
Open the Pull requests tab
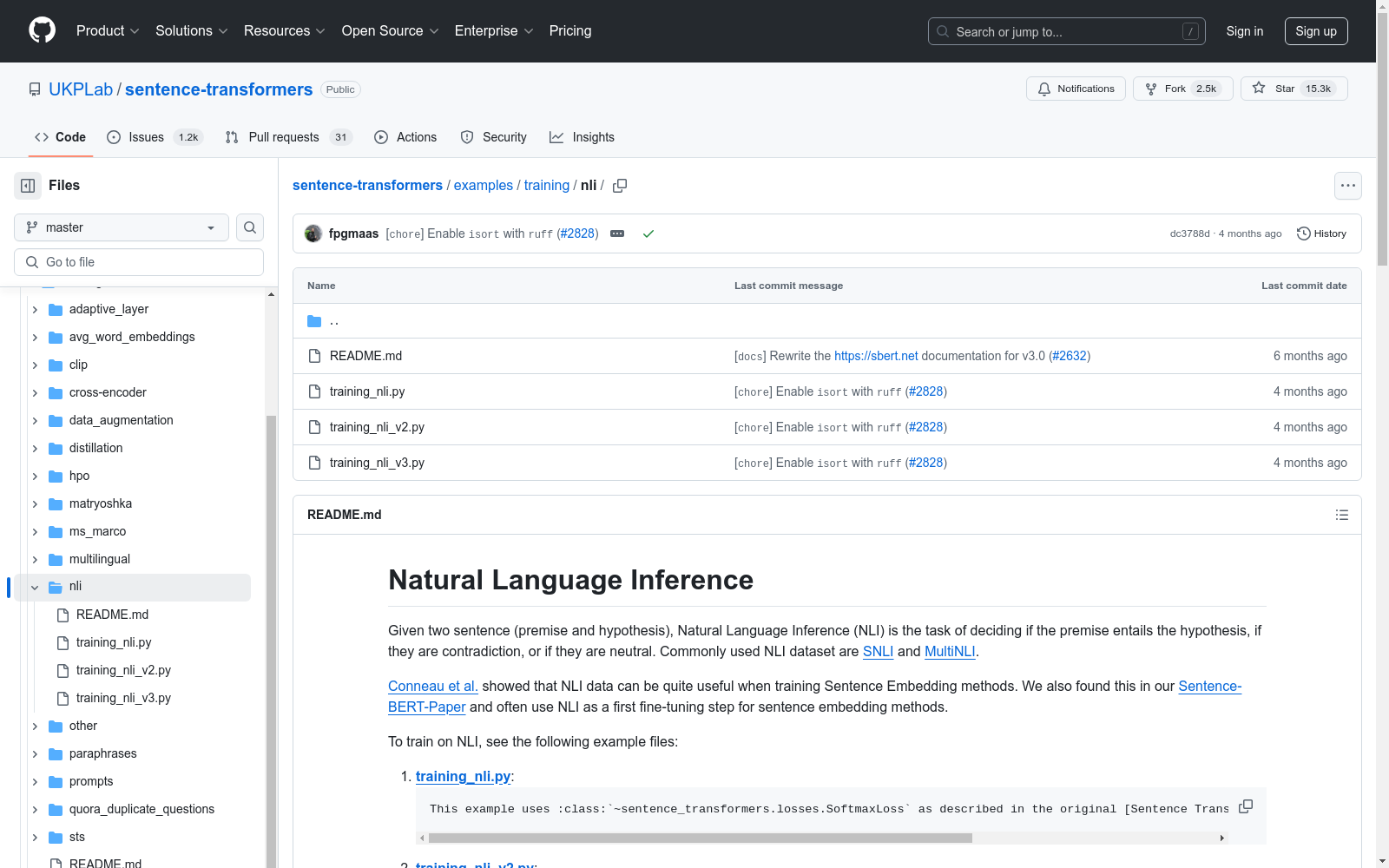point(288,137)
